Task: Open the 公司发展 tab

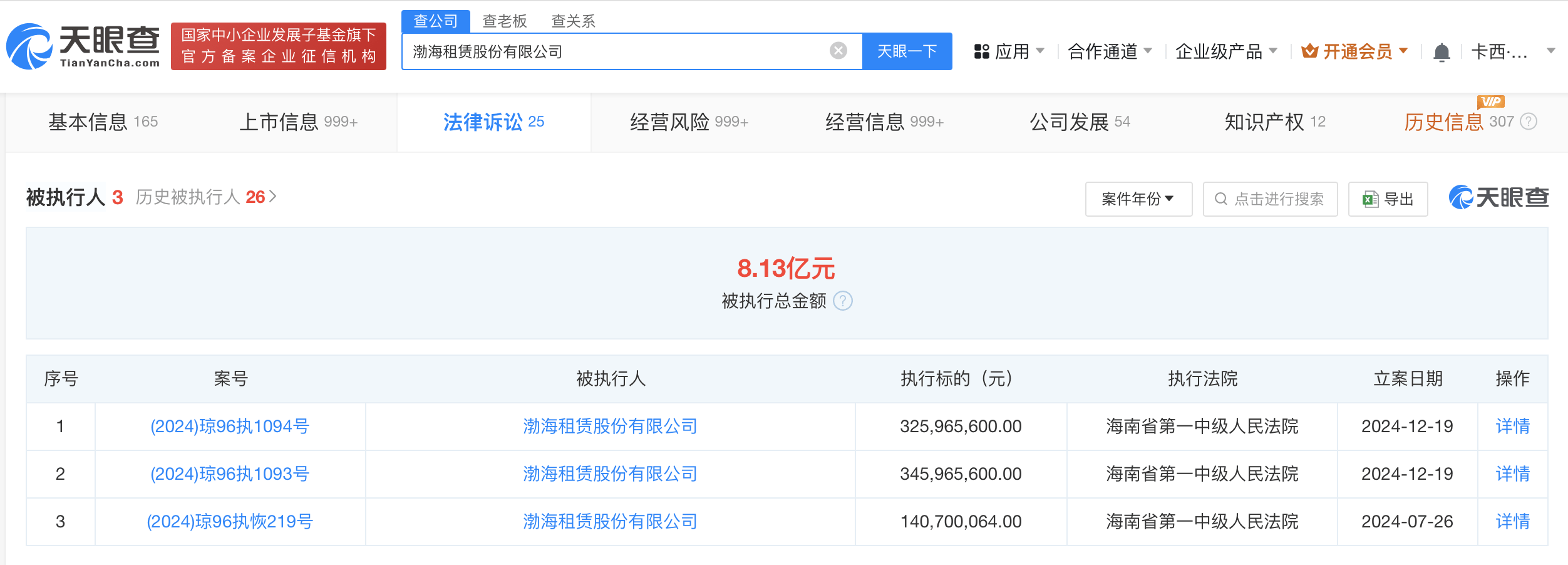Action: click(x=1080, y=122)
